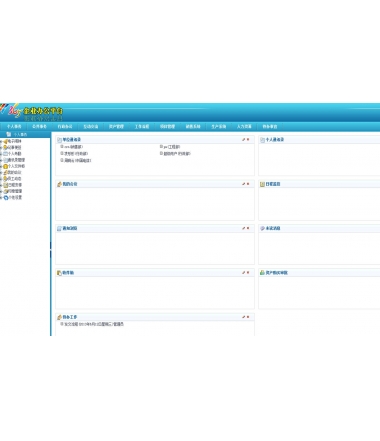Close the 单位通讯录 panel
The width and height of the screenshot is (380, 441).
pyautogui.click(x=248, y=139)
